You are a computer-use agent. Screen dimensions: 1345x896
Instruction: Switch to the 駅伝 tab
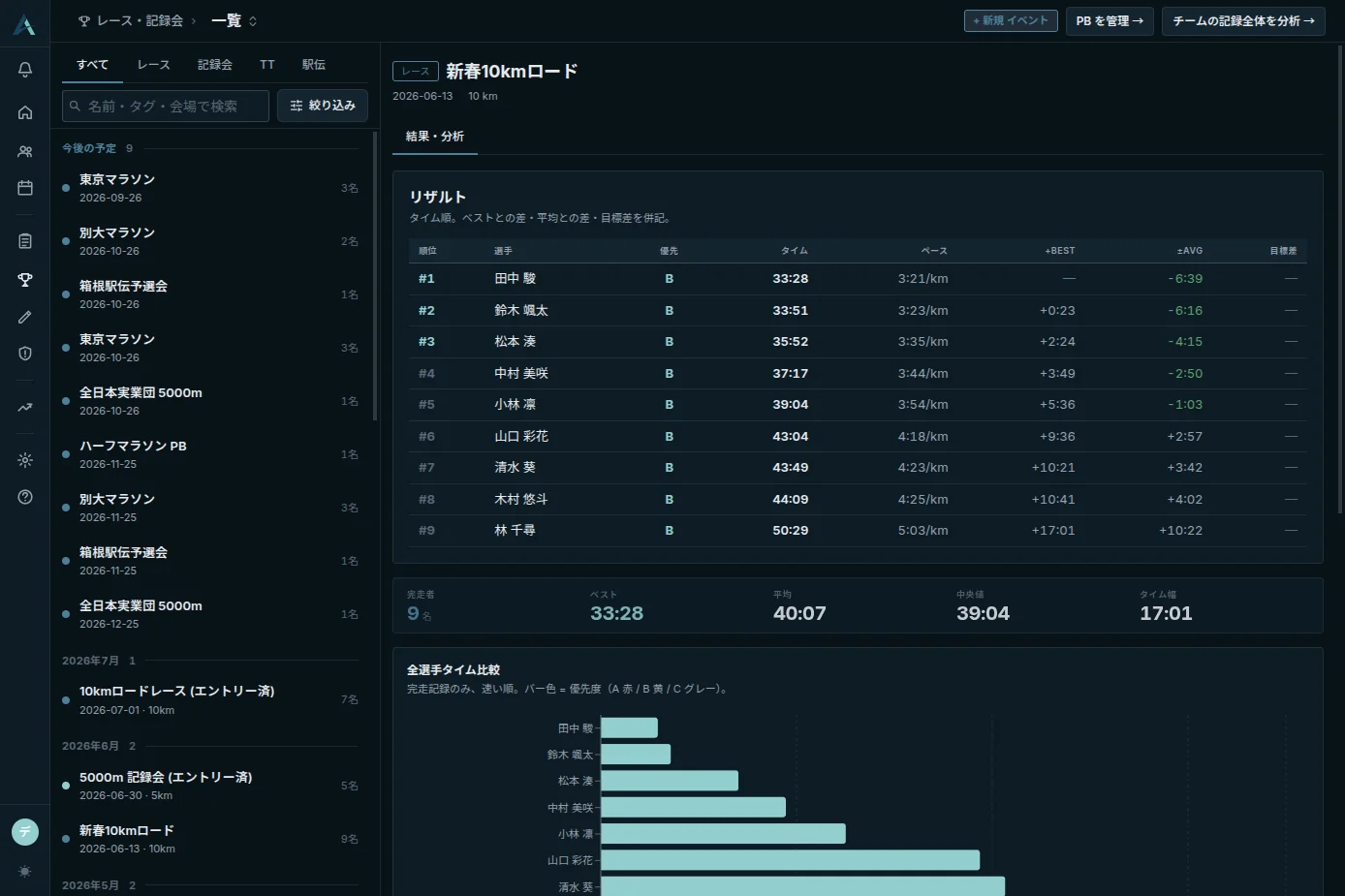coord(314,65)
